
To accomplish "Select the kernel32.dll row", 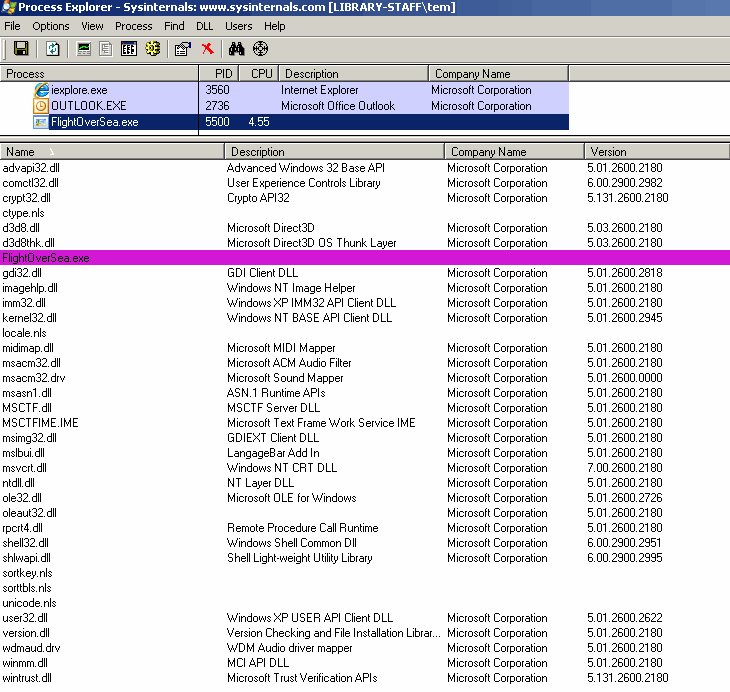I will click(365, 318).
